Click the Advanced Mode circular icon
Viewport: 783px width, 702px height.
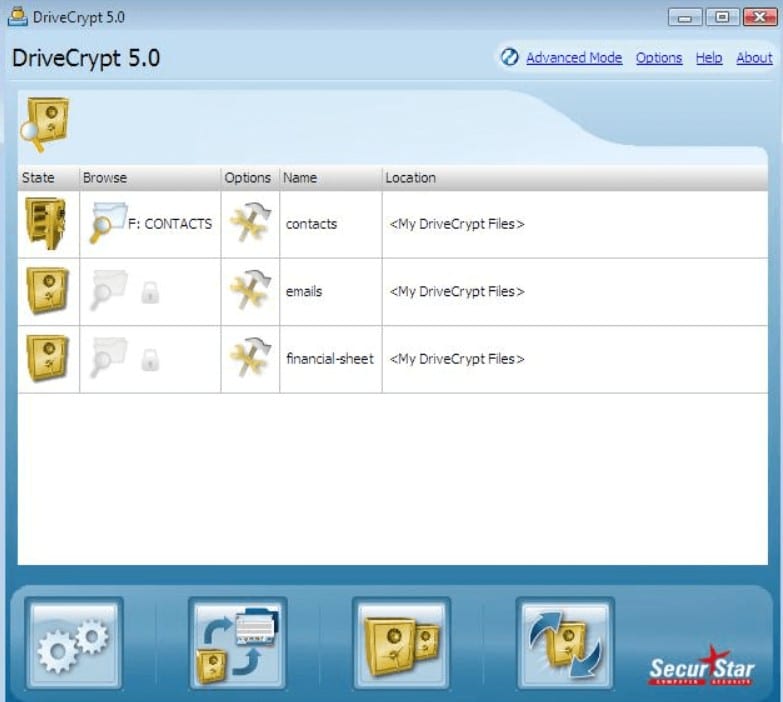pos(510,57)
